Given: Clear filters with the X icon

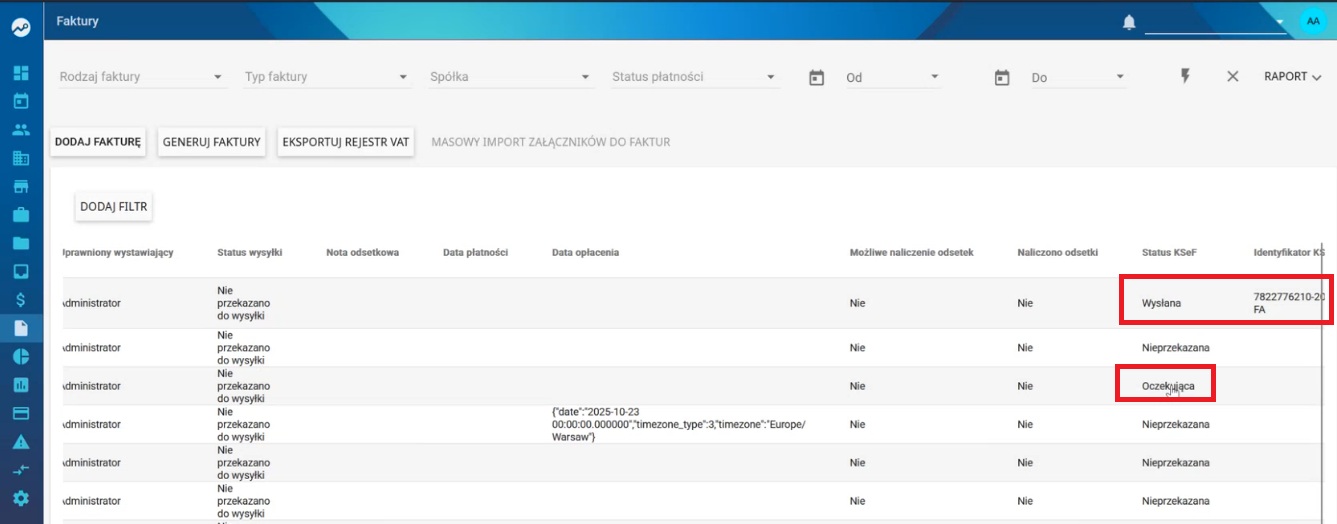Looking at the screenshot, I should 1232,76.
